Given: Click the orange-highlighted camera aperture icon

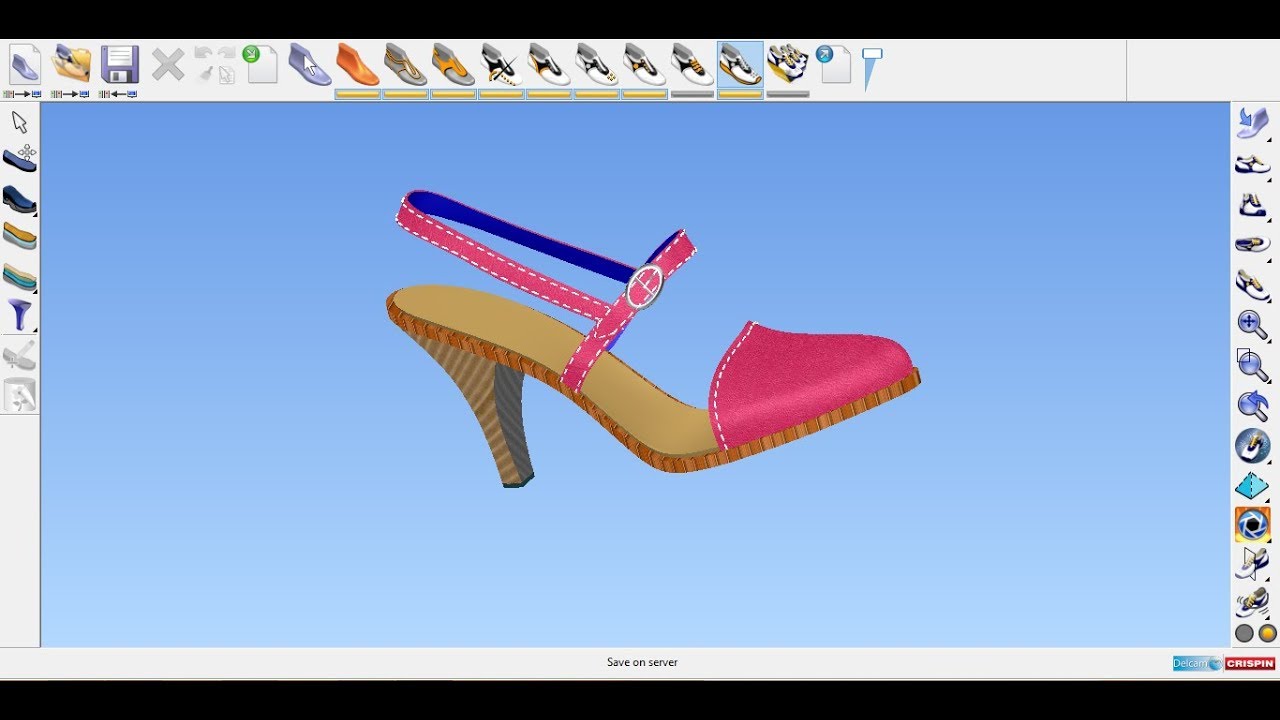Looking at the screenshot, I should 1252,525.
